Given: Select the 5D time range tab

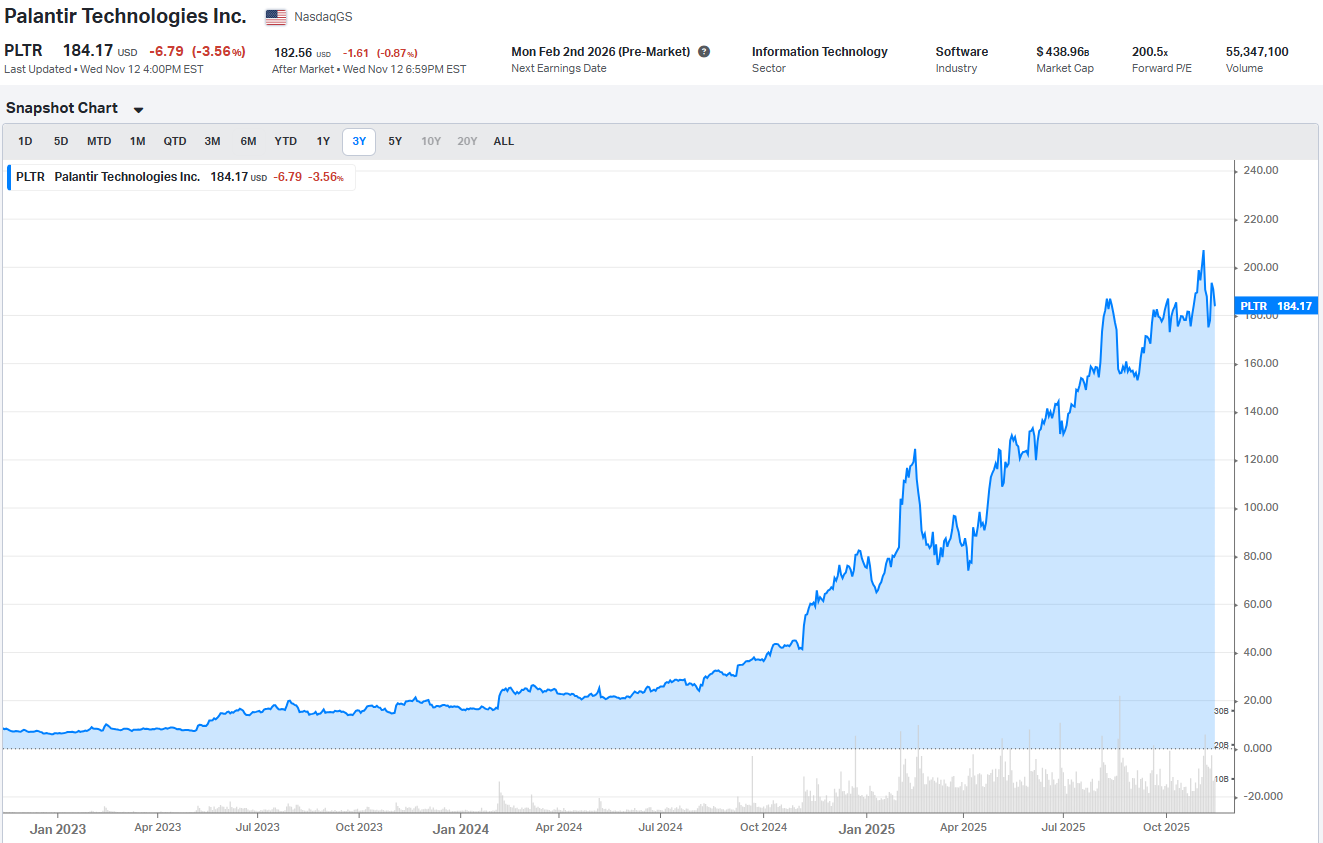Looking at the screenshot, I should coord(61,141).
